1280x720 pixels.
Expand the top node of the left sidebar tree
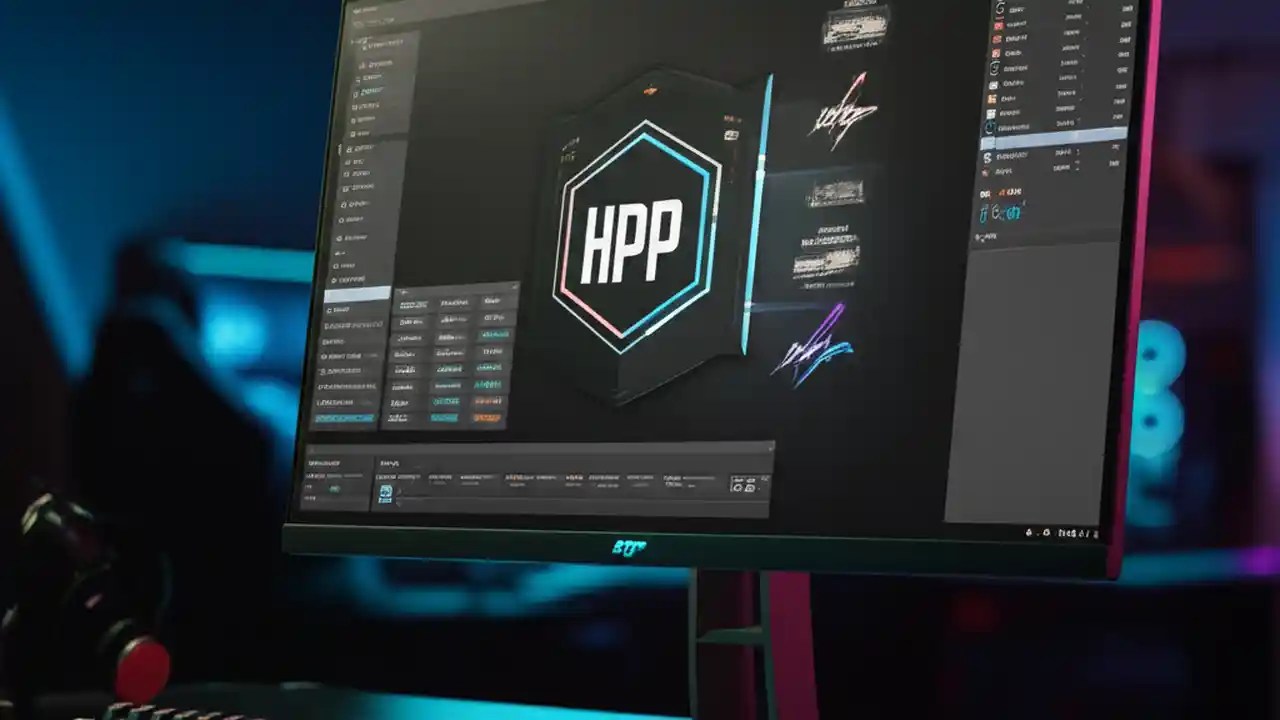pyautogui.click(x=351, y=42)
